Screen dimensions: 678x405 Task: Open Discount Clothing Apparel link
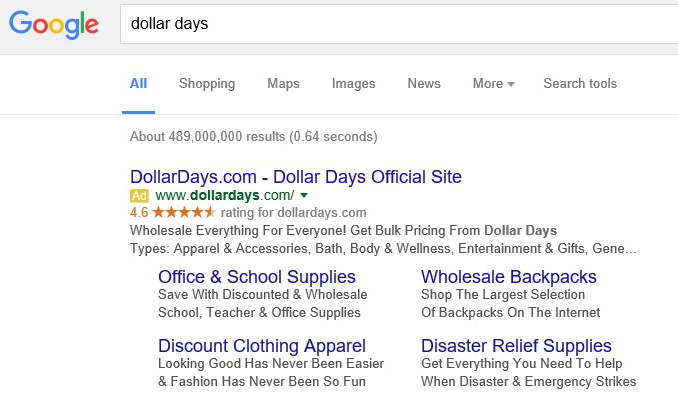262,346
